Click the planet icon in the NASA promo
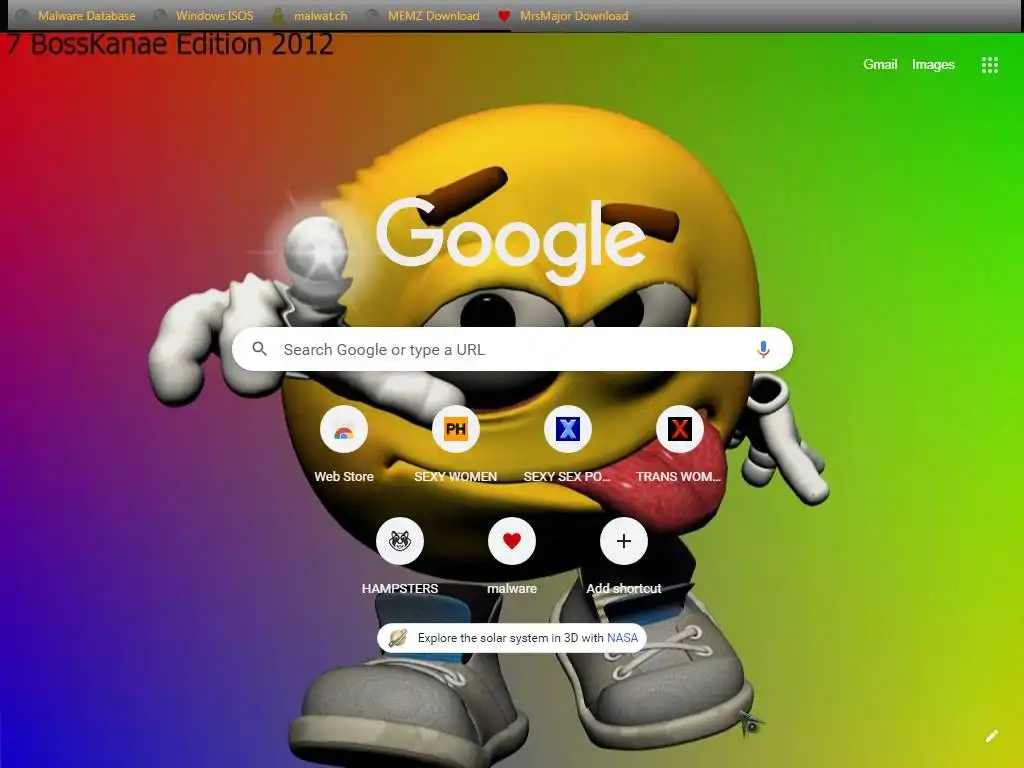1024x768 pixels. coord(398,637)
